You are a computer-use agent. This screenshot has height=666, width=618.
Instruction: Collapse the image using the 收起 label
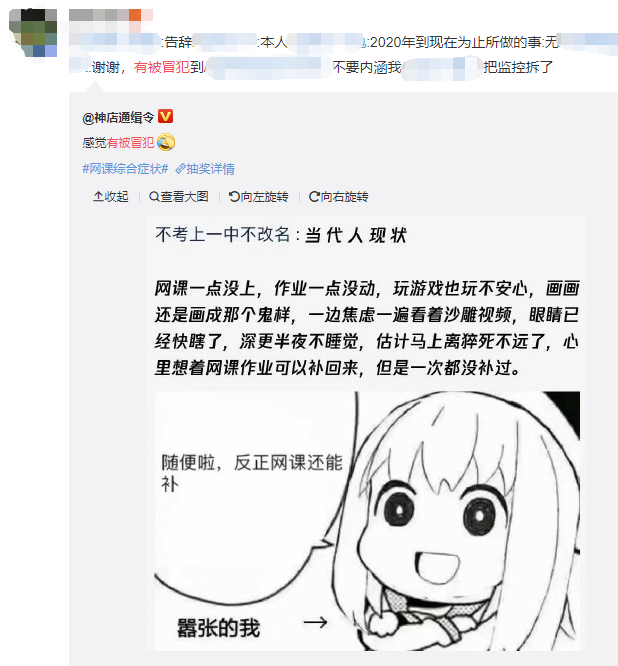(x=116, y=197)
